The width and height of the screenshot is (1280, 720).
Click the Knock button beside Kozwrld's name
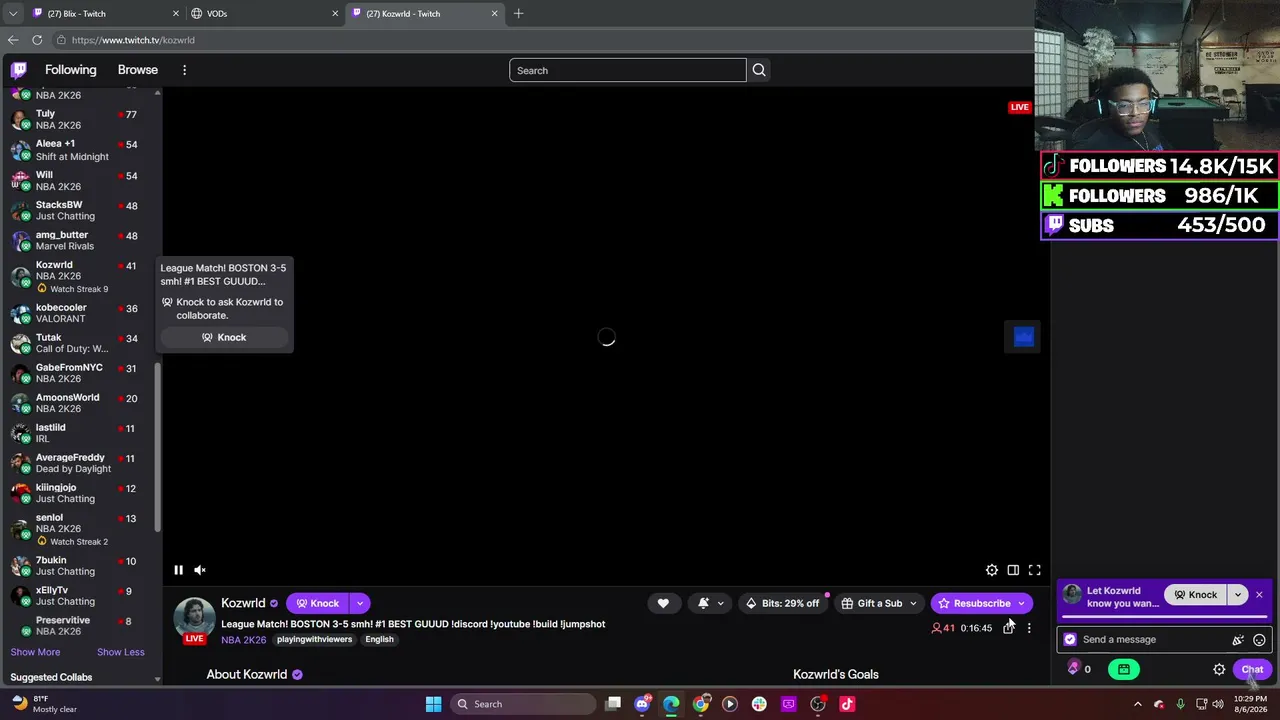click(x=317, y=603)
